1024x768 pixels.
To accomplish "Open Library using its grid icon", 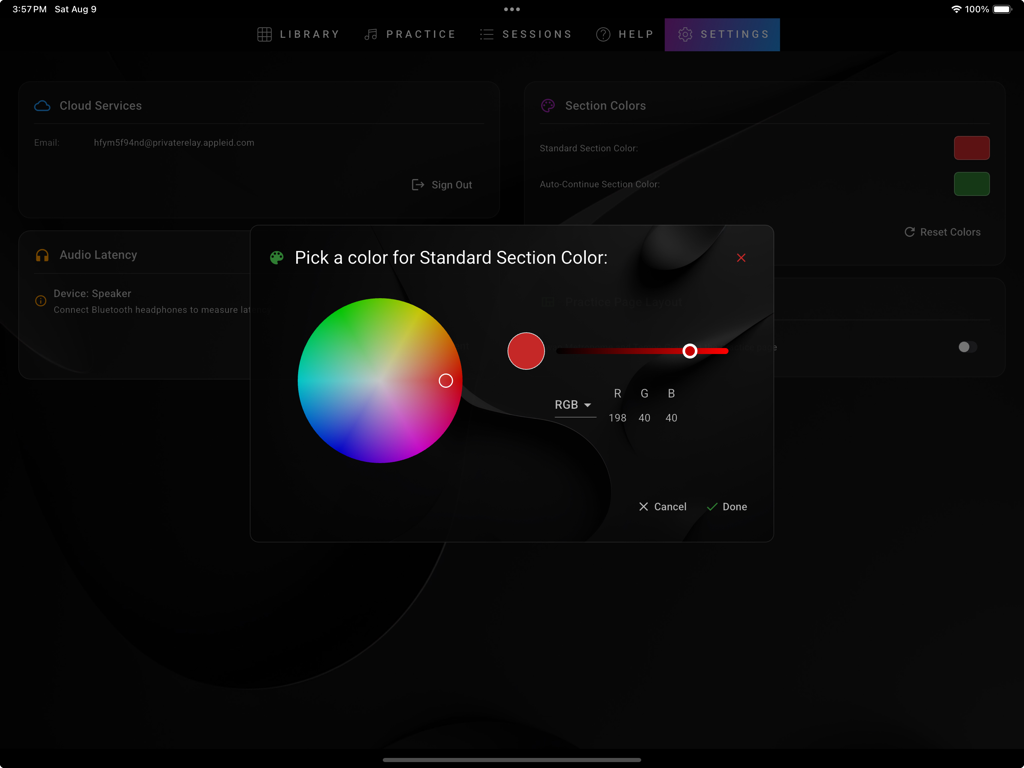I will (x=265, y=33).
